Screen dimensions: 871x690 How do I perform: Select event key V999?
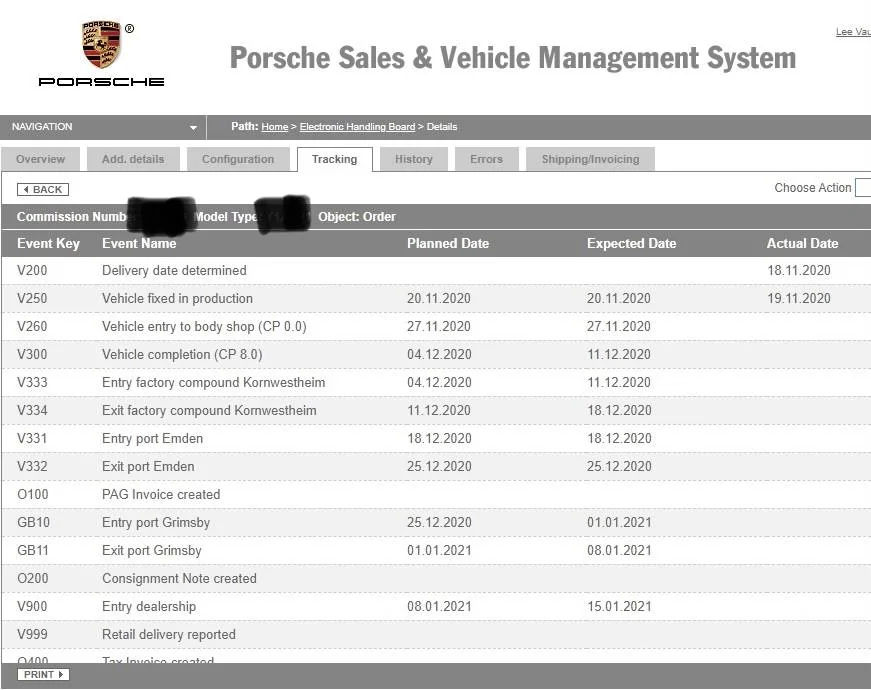(x=32, y=634)
